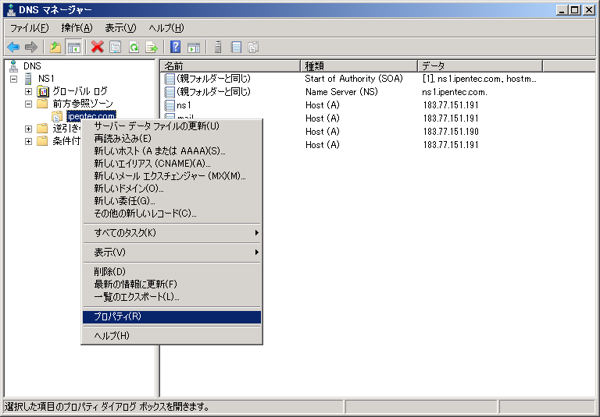Select the ns1.ipentec.com. data cell
The width and height of the screenshot is (600, 417).
455,92
